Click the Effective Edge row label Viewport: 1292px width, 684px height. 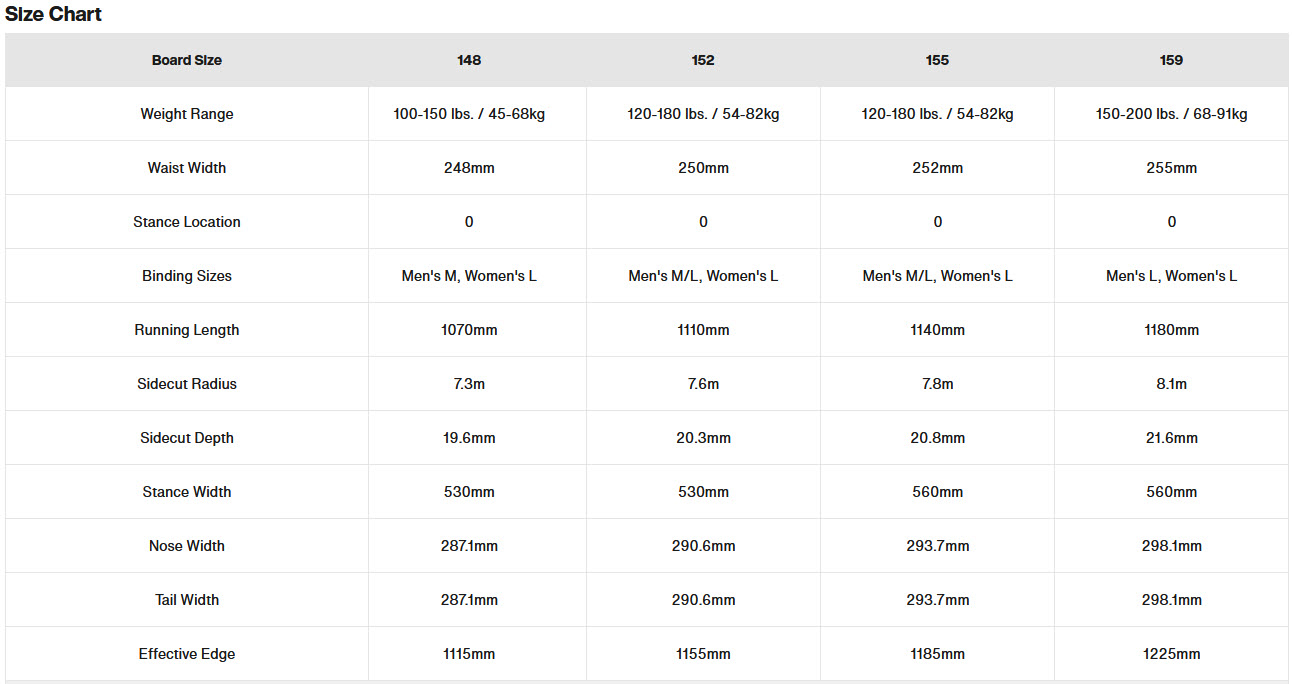[x=187, y=654]
